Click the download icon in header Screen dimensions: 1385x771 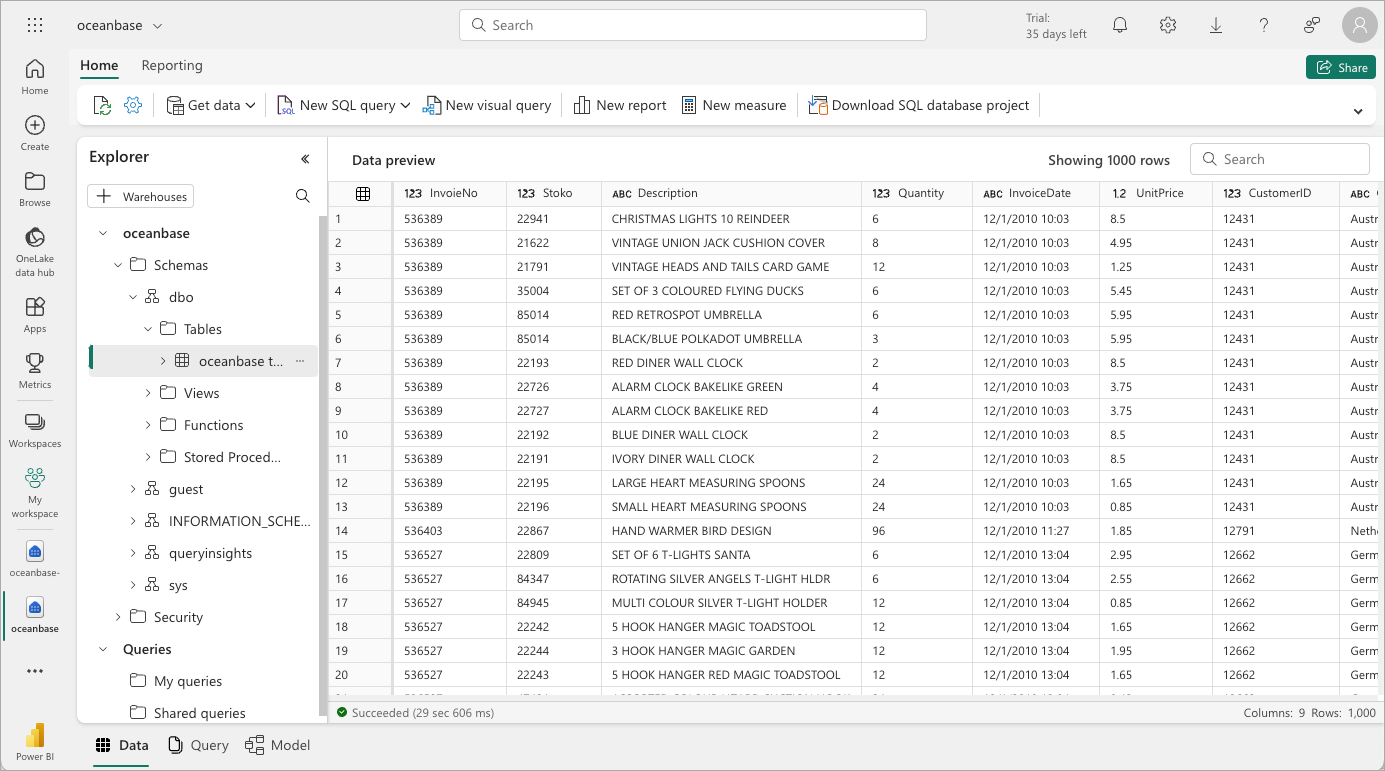[1216, 26]
